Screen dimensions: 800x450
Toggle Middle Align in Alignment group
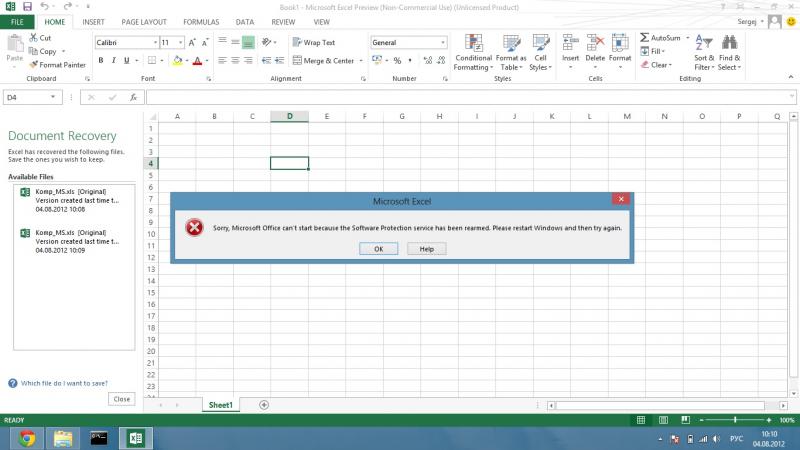235,42
